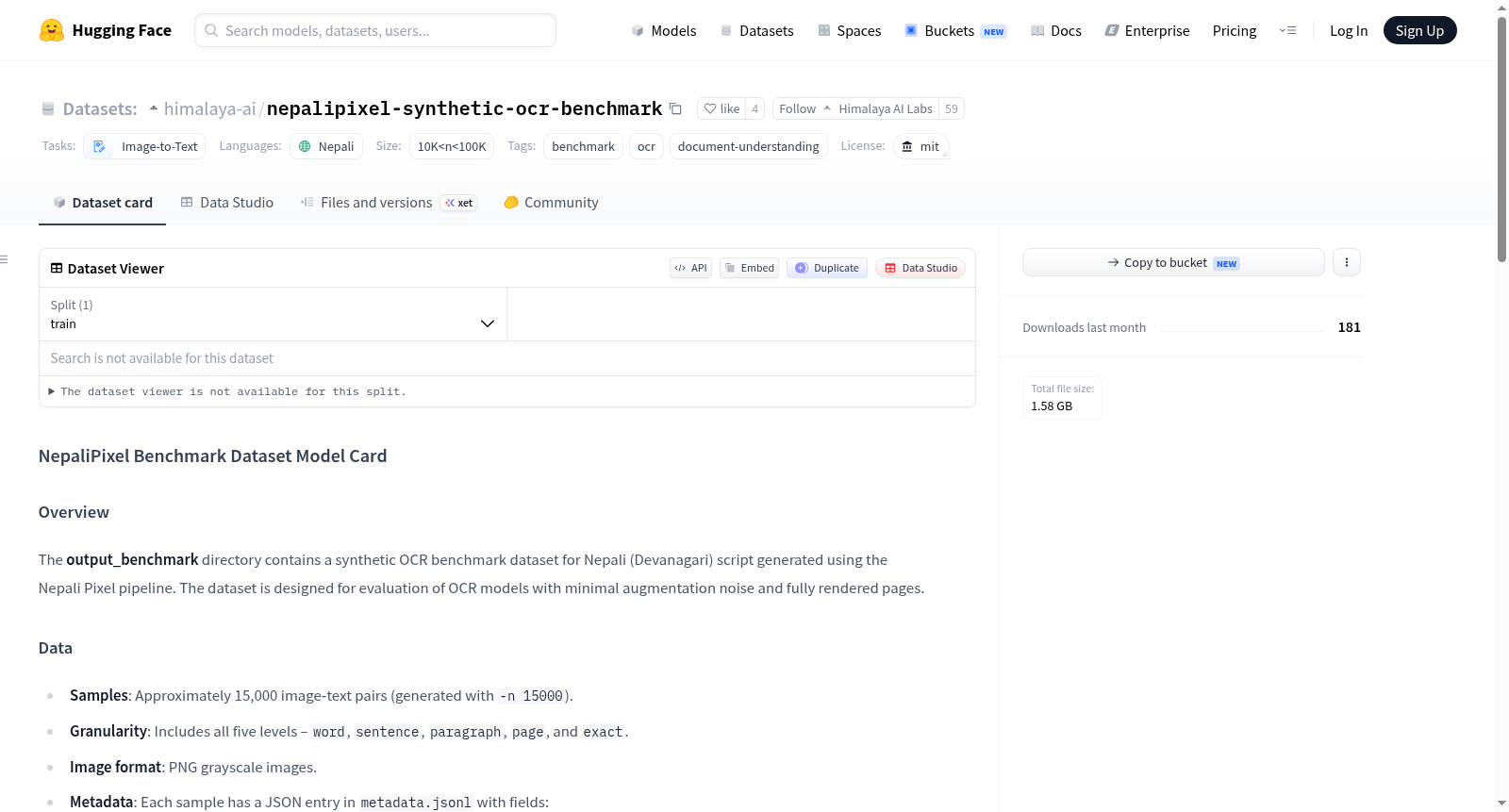Switch to the Data Studio tab
Image resolution: width=1509 pixels, height=812 pixels.
pyautogui.click(x=226, y=202)
